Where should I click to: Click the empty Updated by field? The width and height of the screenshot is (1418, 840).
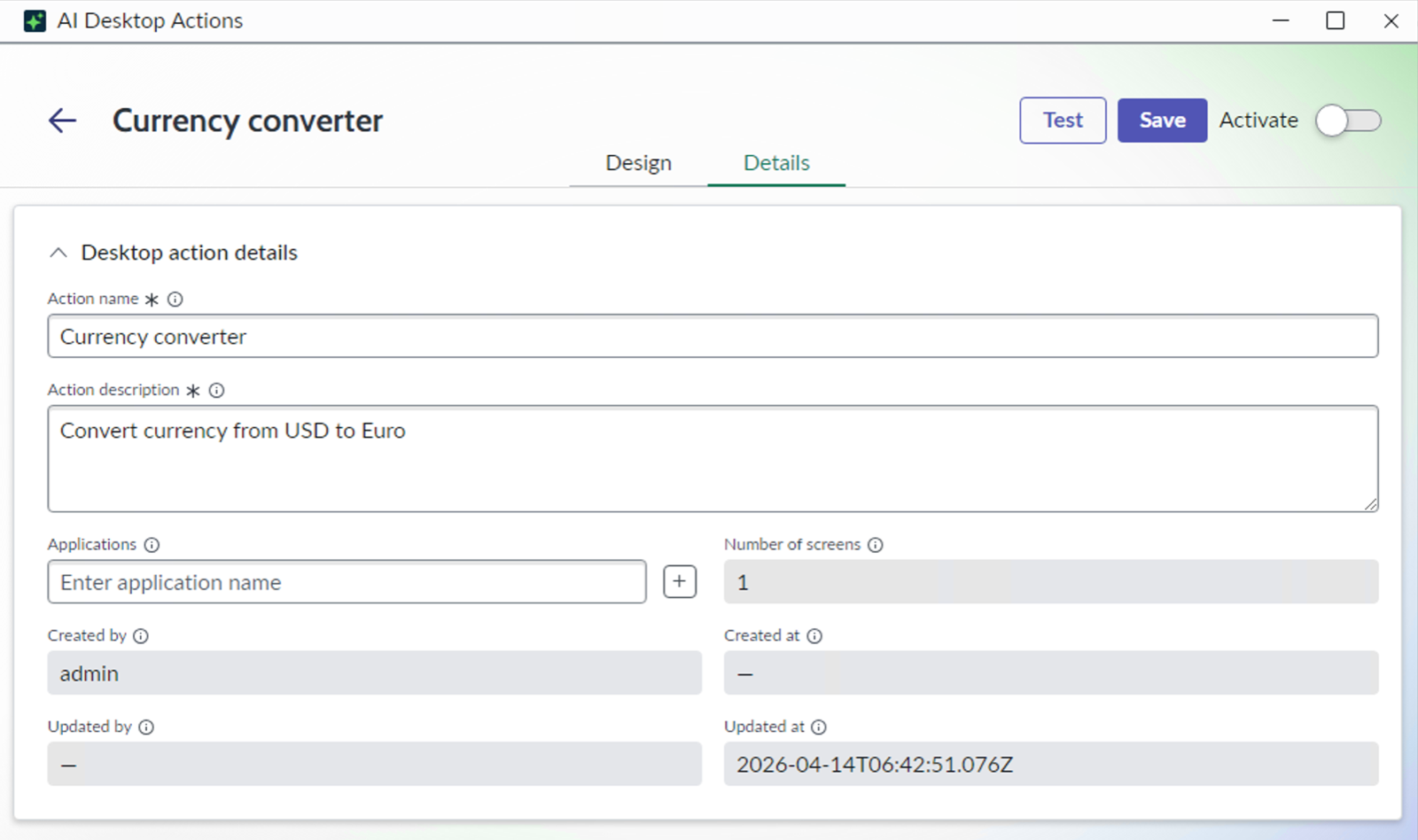click(x=374, y=765)
